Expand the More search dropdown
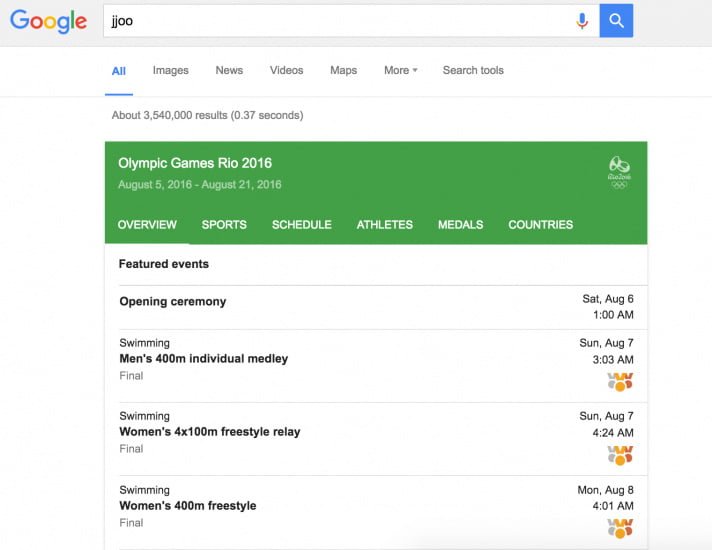Screen dimensions: 712x550 pyautogui.click(x=400, y=70)
